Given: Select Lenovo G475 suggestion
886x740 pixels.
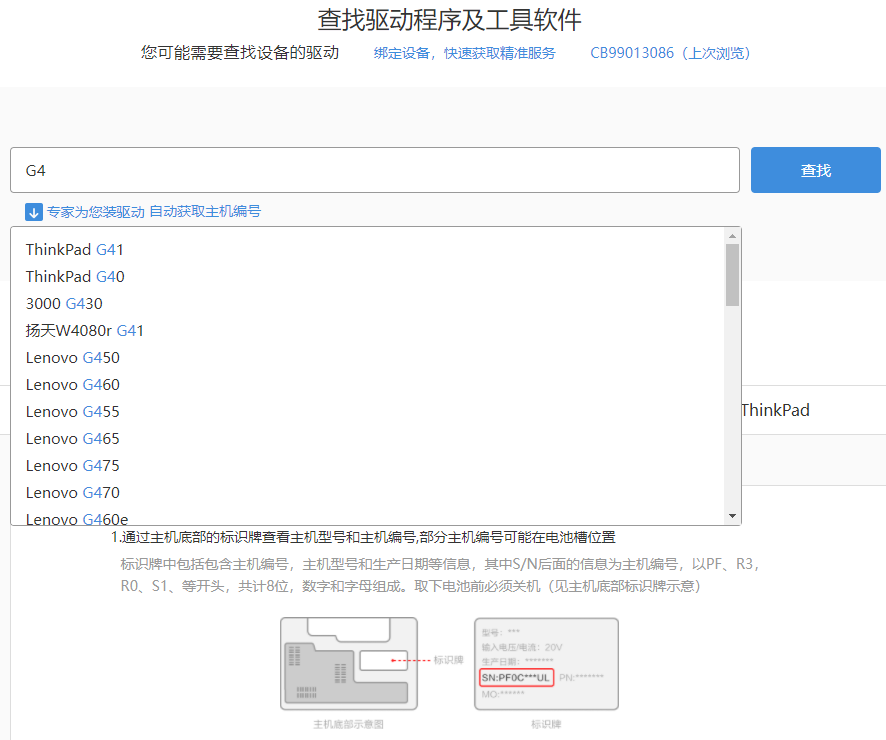Looking at the screenshot, I should tap(73, 467).
